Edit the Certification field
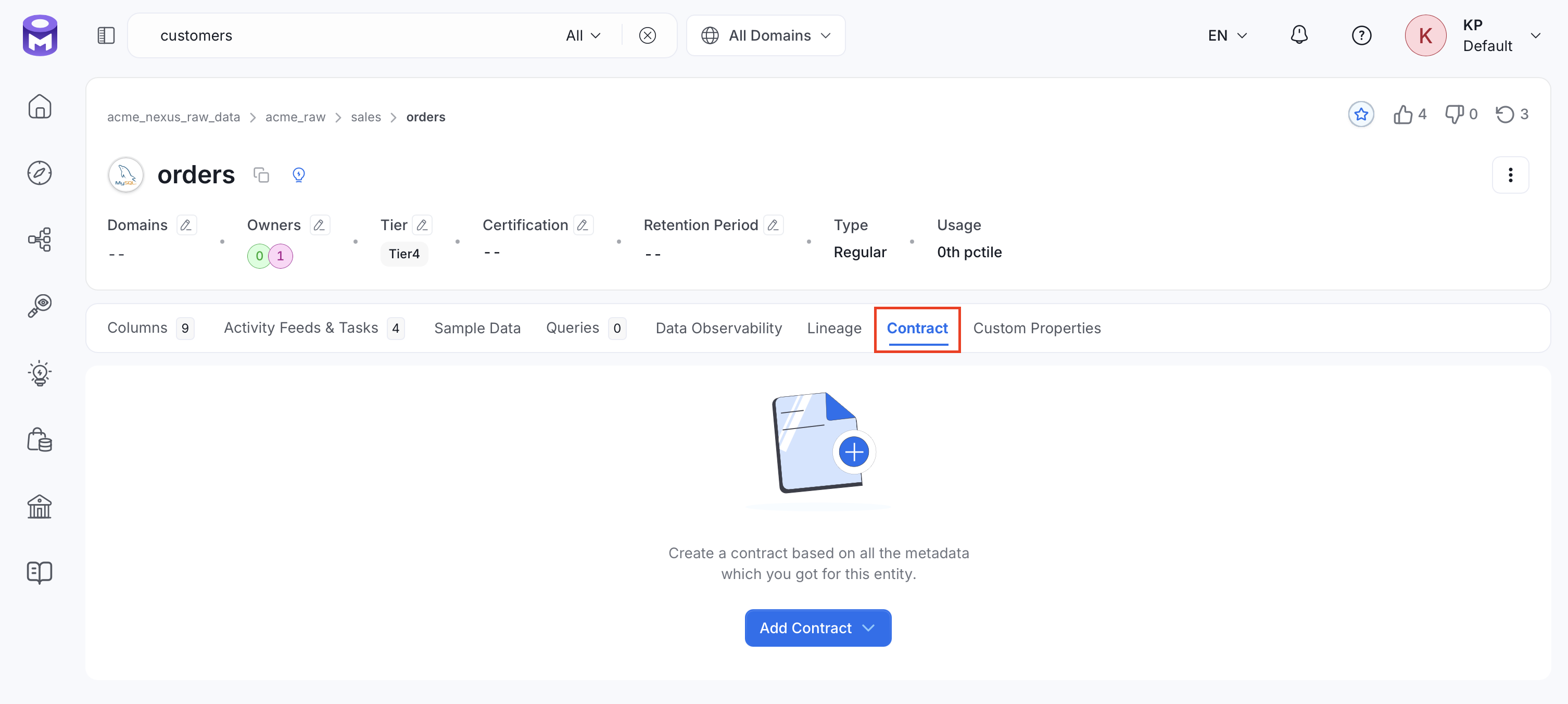The height and width of the screenshot is (704, 1568). (x=583, y=225)
